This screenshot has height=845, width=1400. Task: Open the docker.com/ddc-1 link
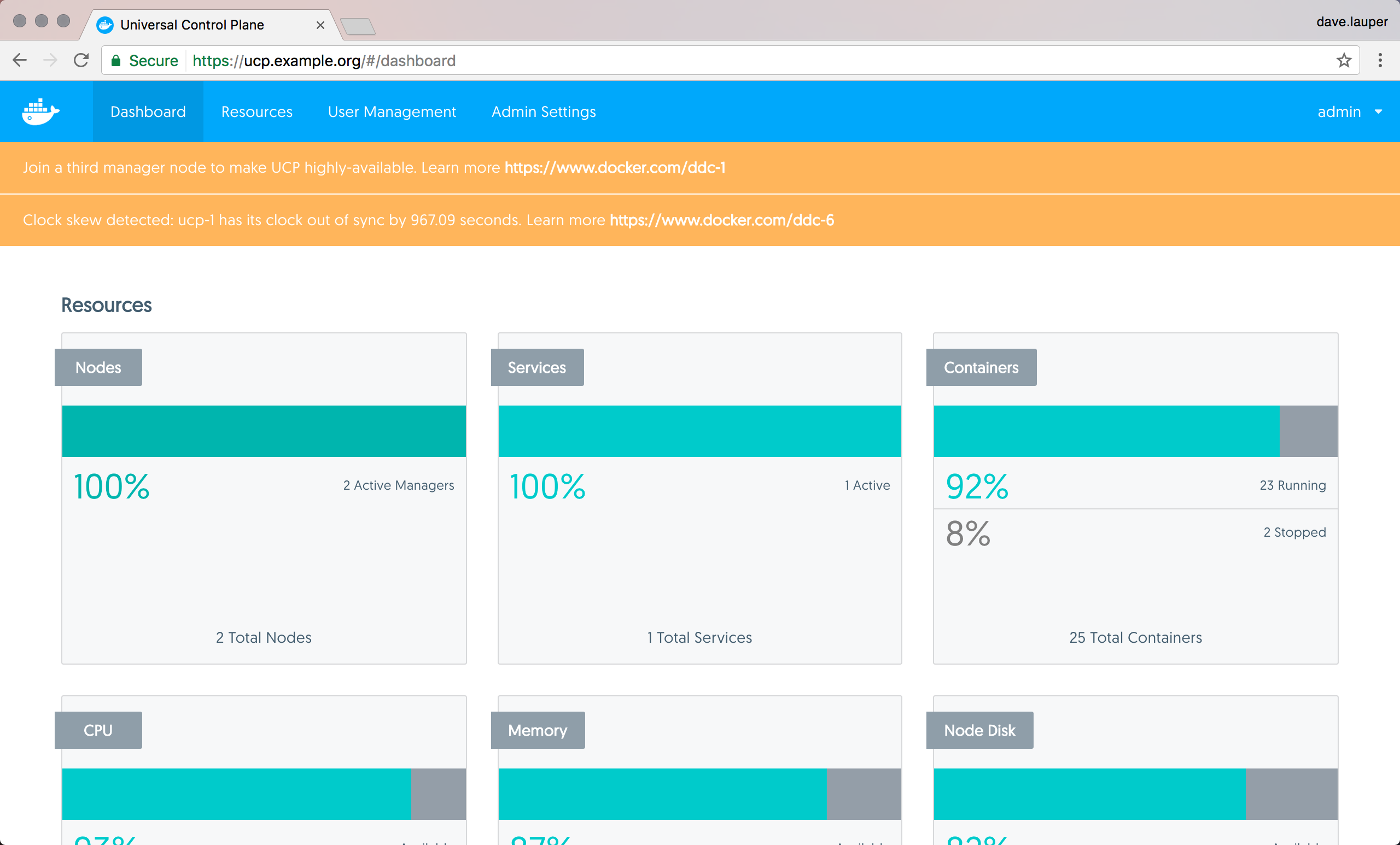point(615,167)
